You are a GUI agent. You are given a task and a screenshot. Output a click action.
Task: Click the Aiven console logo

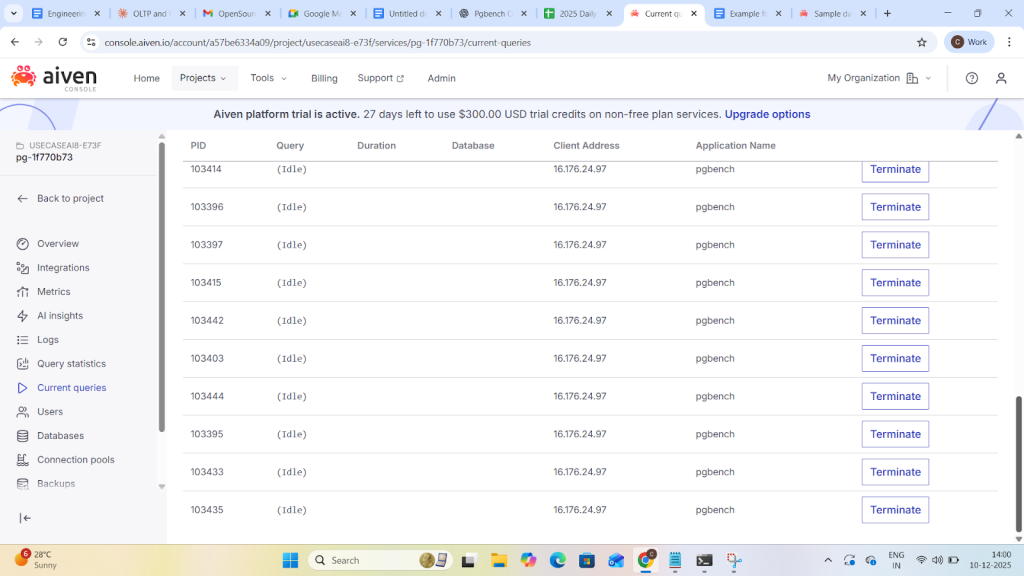(54, 77)
